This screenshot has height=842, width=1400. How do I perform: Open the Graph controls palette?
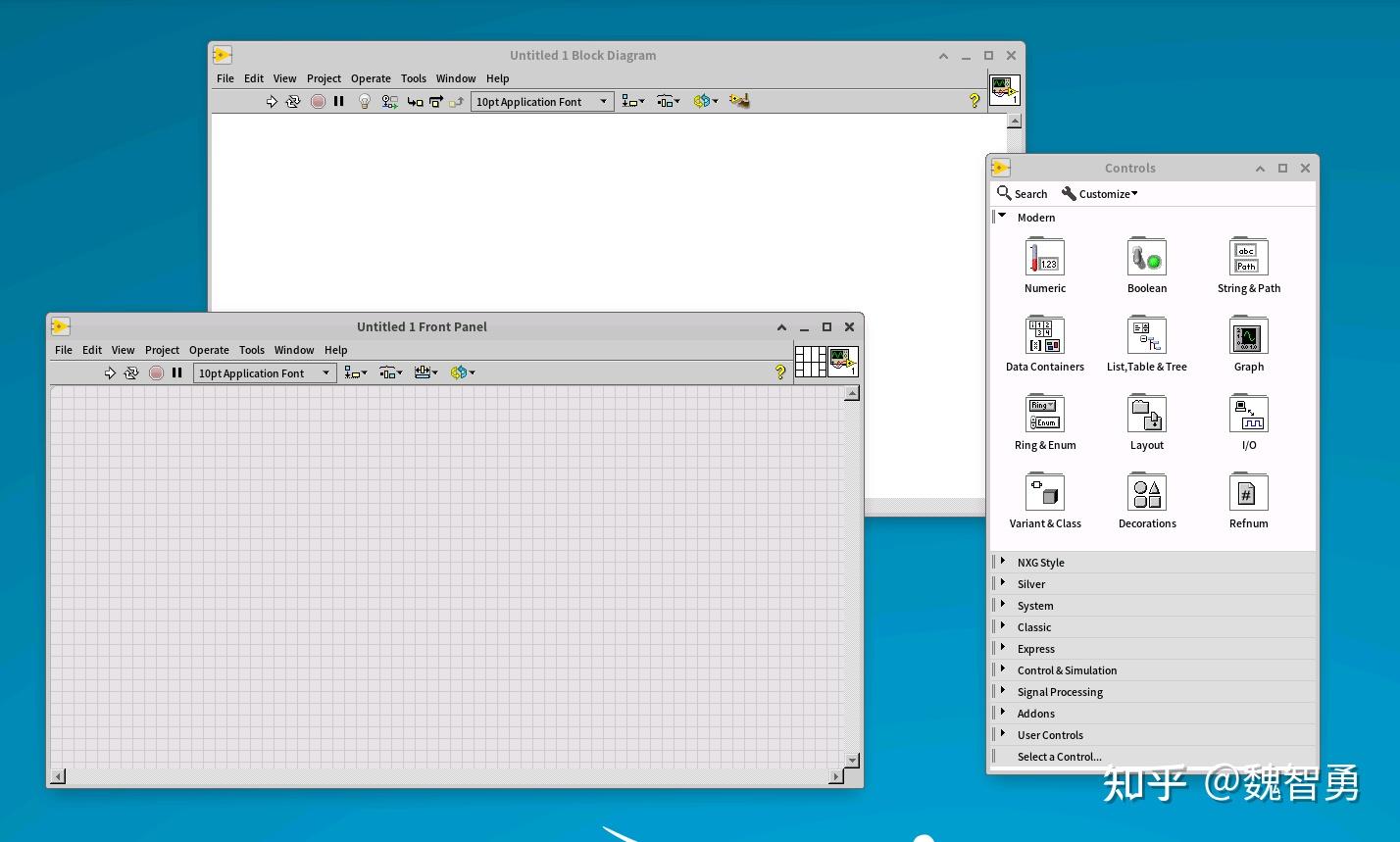[1248, 336]
